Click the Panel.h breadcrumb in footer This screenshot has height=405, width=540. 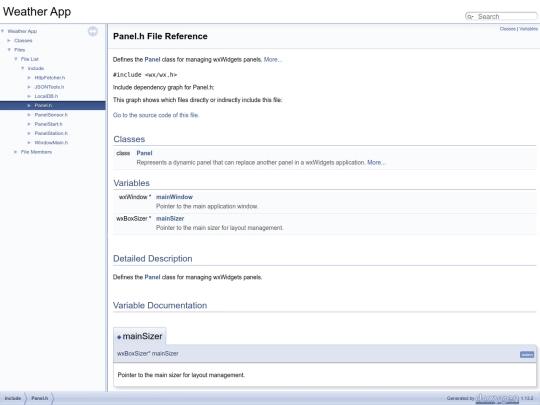coord(40,398)
